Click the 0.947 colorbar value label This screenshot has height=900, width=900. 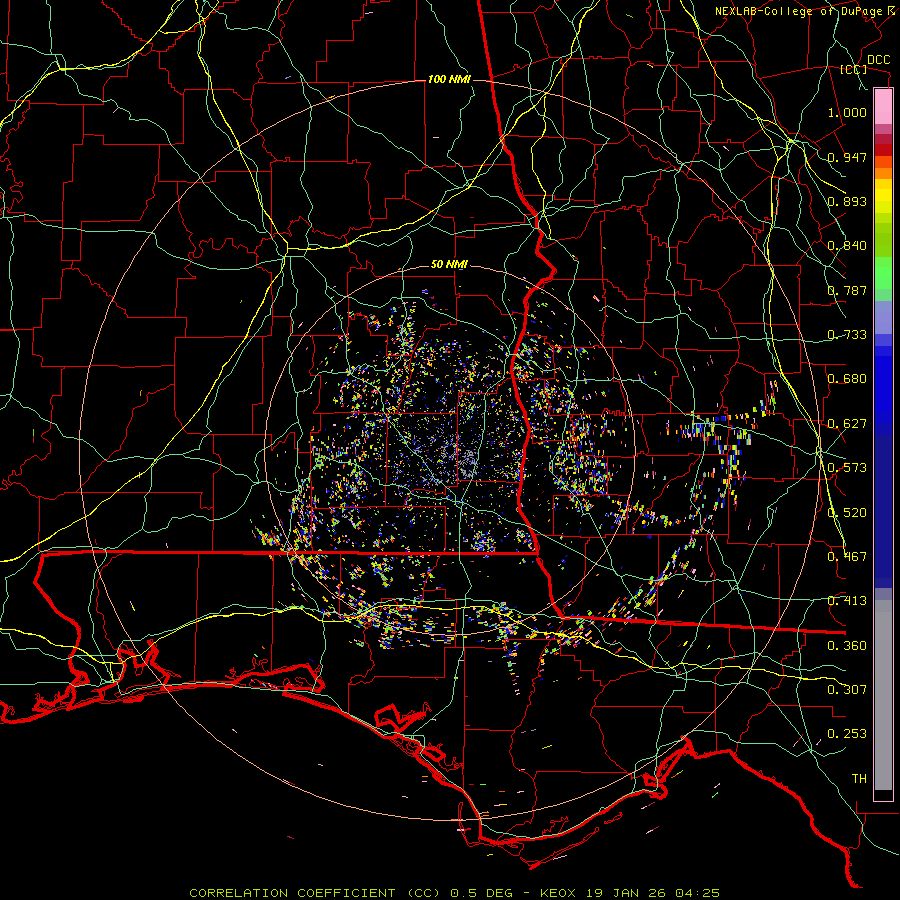[847, 157]
